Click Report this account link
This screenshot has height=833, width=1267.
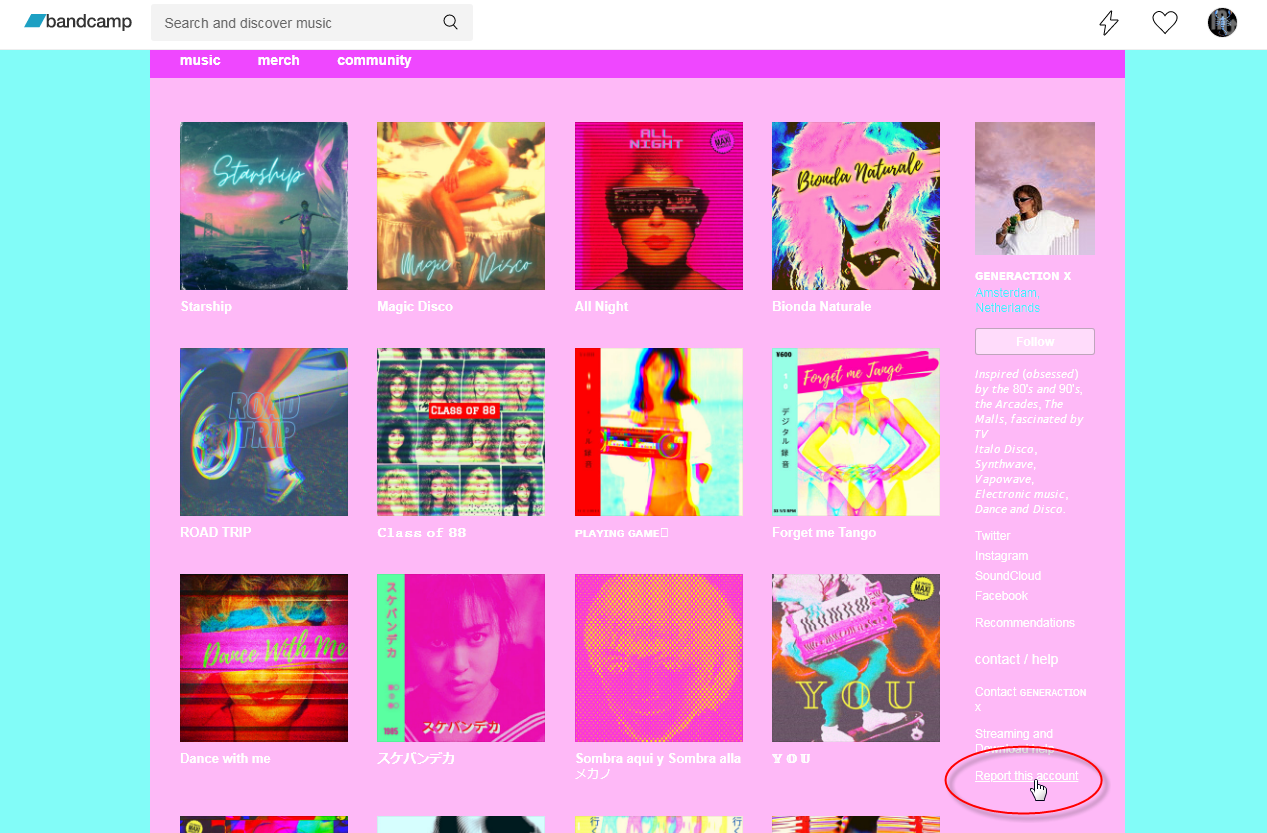pos(1026,776)
